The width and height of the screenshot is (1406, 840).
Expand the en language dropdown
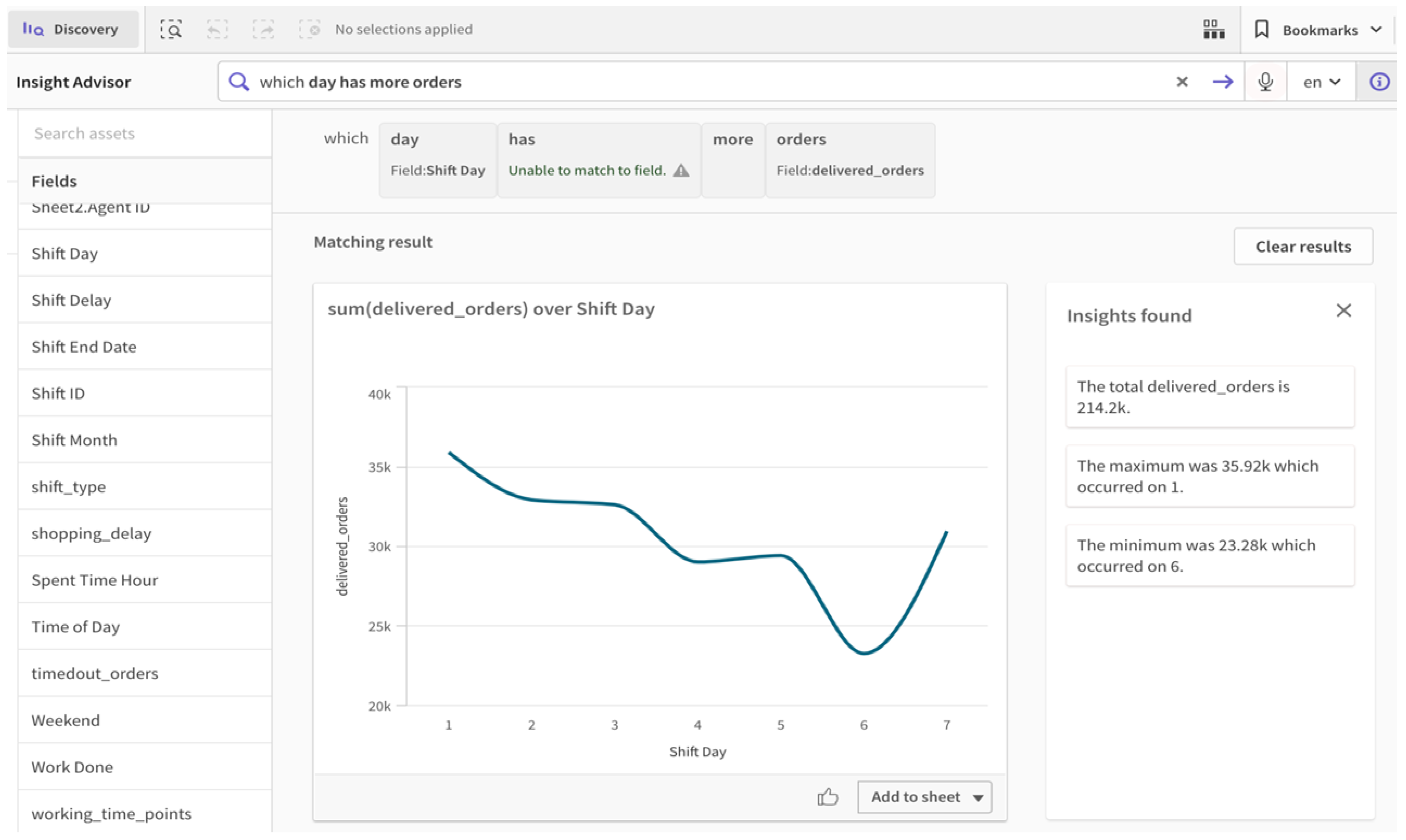pos(1321,82)
